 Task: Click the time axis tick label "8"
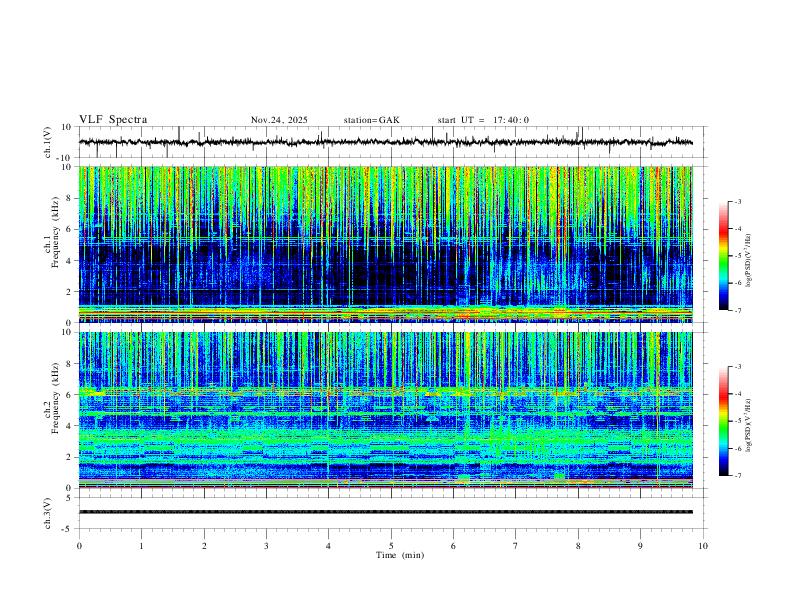pos(578,546)
